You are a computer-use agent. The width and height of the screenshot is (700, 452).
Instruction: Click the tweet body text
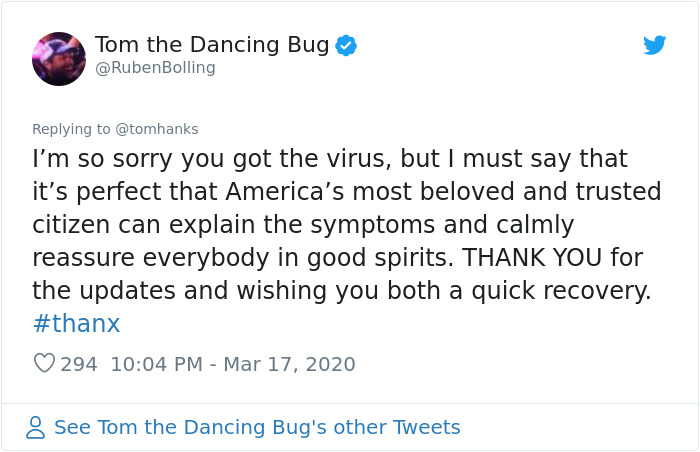tap(340, 225)
